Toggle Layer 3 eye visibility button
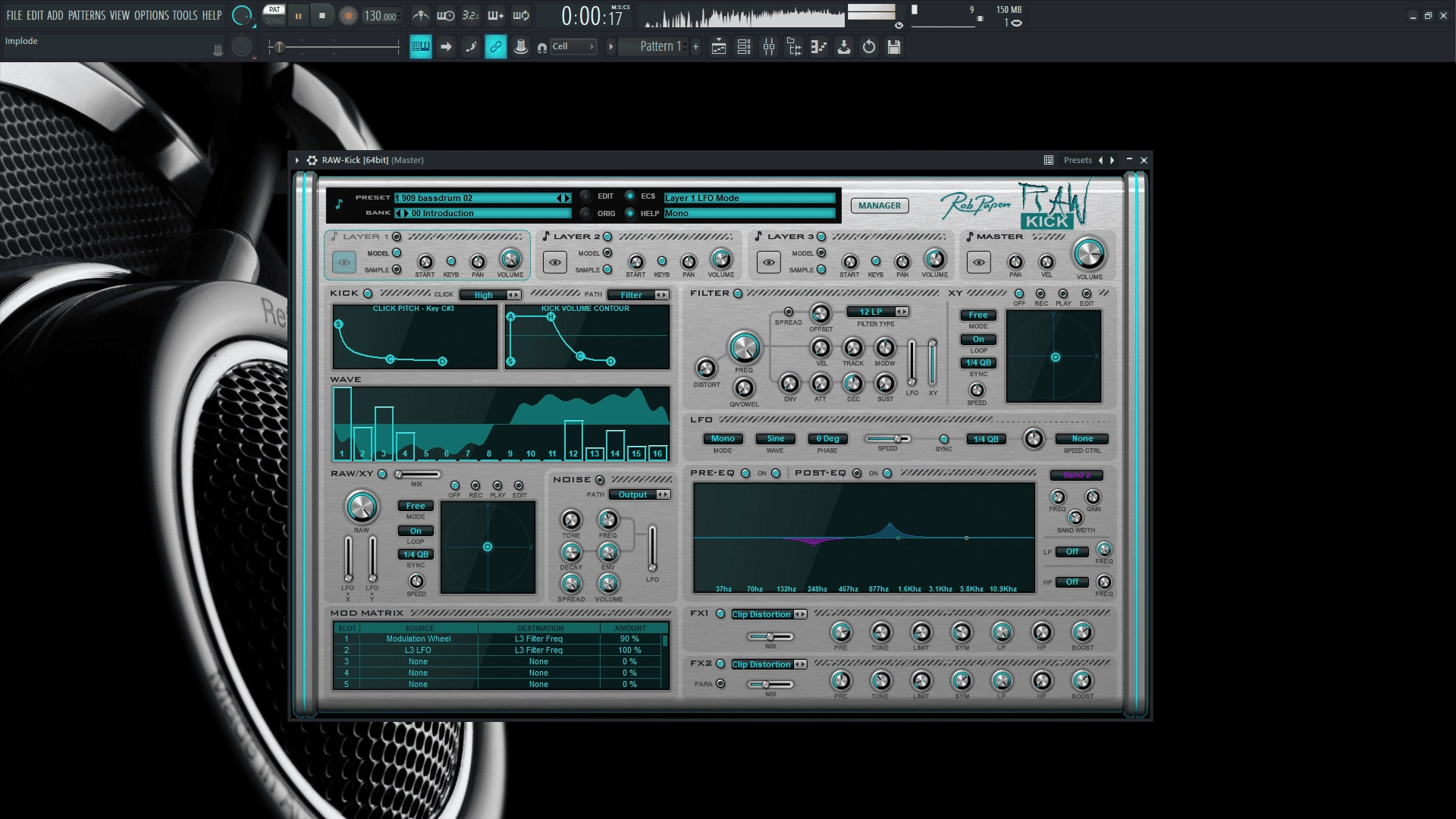This screenshot has height=819, width=1456. [x=769, y=262]
